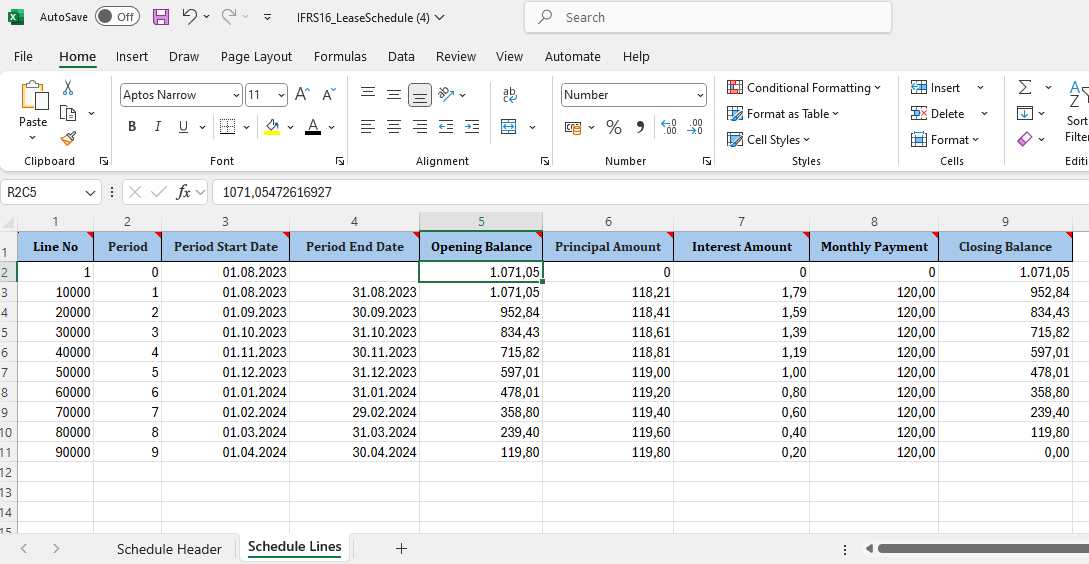The image size is (1089, 564).
Task: Click the Orientation text angle icon
Action: (447, 94)
